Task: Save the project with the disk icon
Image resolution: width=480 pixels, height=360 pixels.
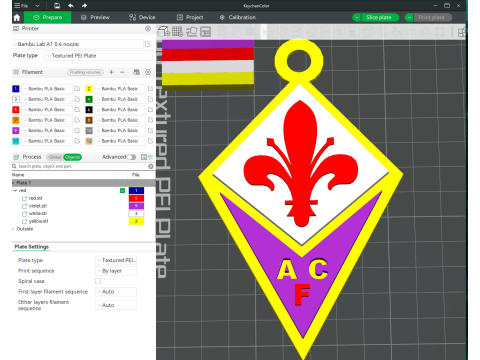Action: pyautogui.click(x=57, y=6)
